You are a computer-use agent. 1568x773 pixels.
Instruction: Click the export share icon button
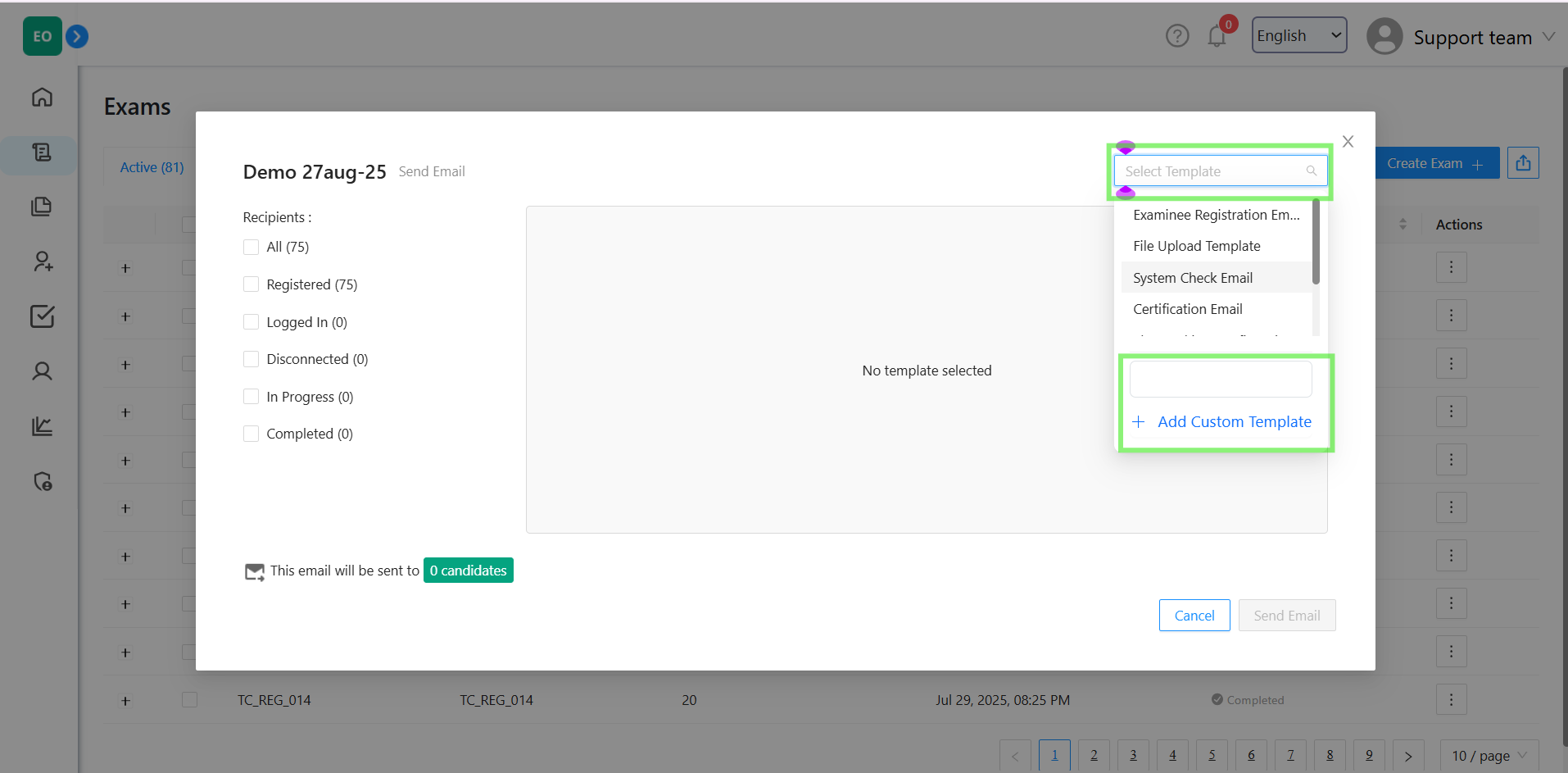coord(1523,163)
